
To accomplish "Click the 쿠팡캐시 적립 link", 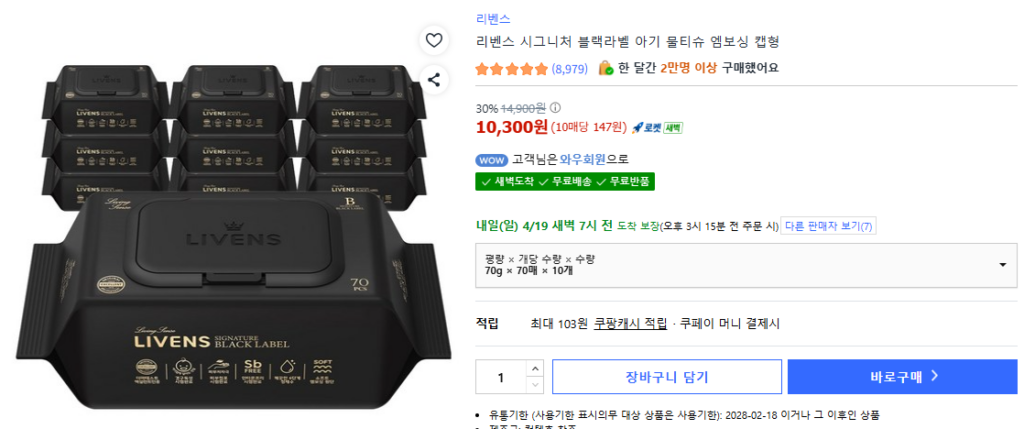I will click(x=629, y=323).
